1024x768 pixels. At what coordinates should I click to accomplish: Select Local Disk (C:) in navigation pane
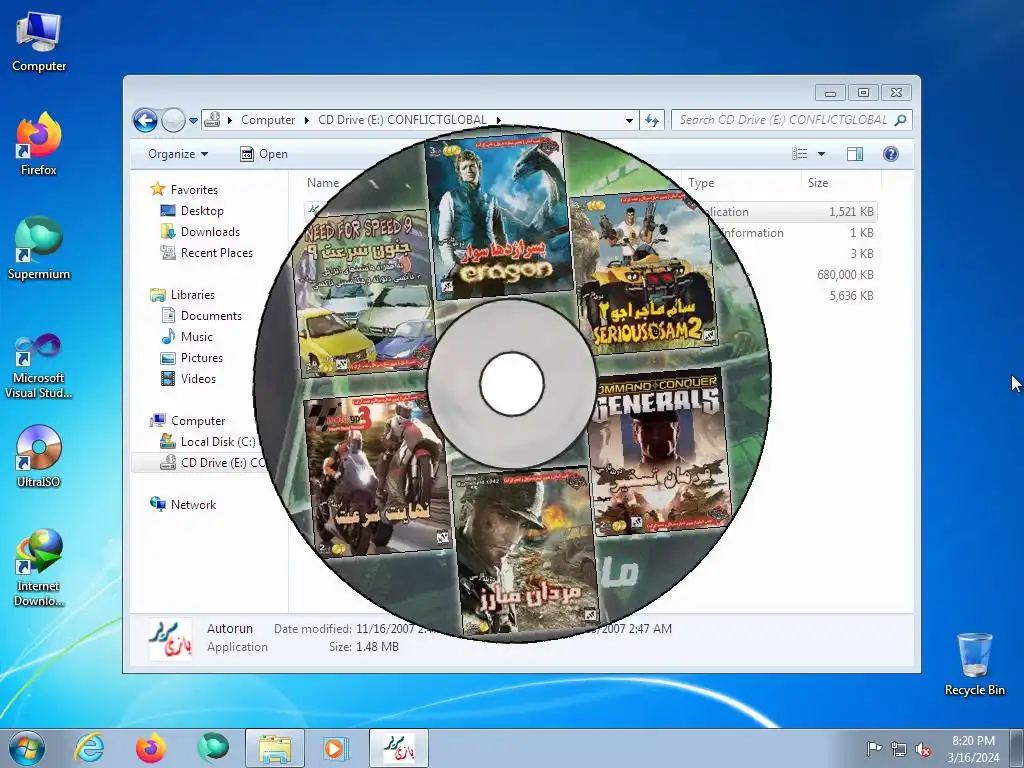pyautogui.click(x=208, y=442)
